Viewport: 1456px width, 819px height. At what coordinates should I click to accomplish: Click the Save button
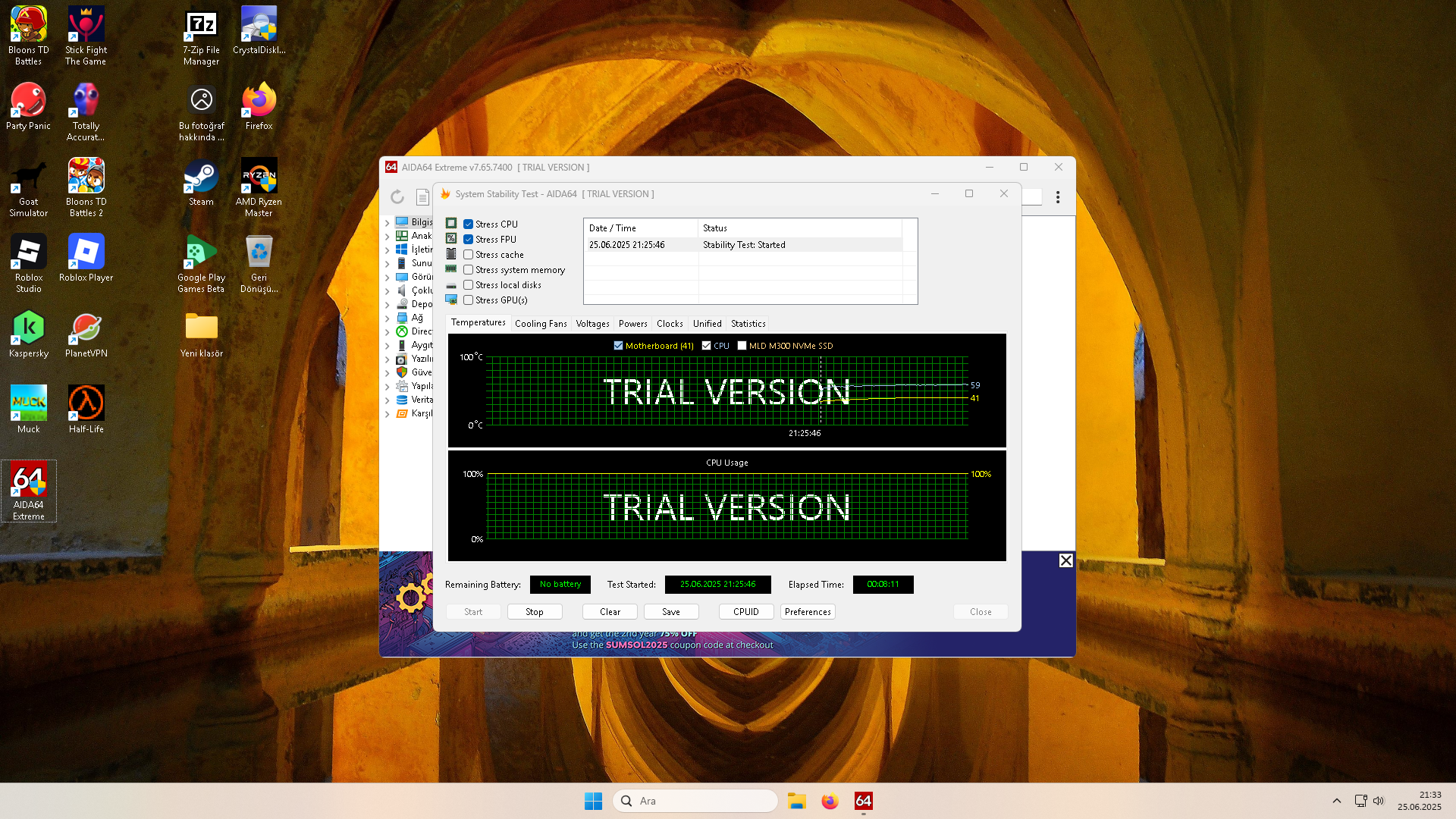[x=671, y=612]
